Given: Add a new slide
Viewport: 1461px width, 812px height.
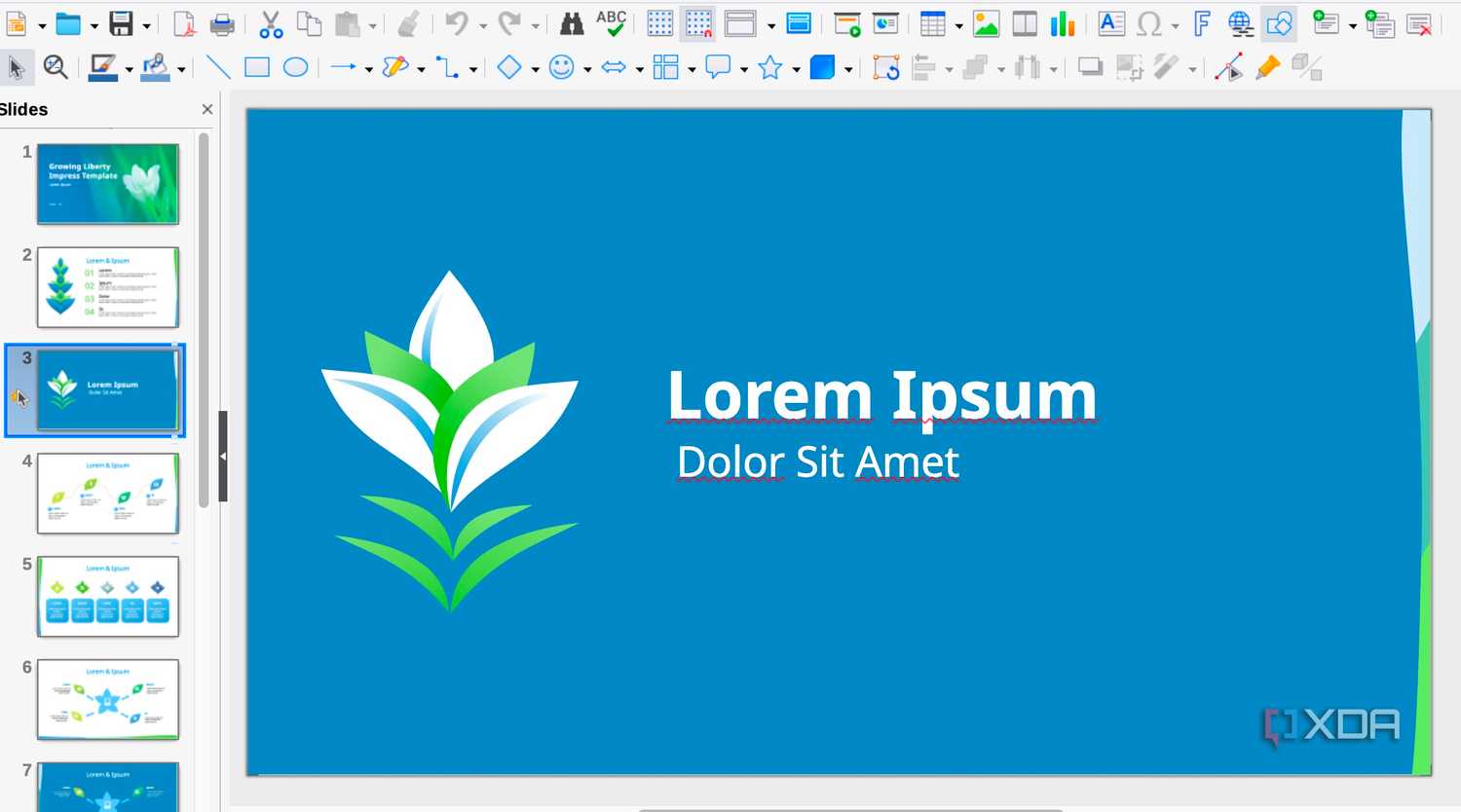Looking at the screenshot, I should 1326,23.
